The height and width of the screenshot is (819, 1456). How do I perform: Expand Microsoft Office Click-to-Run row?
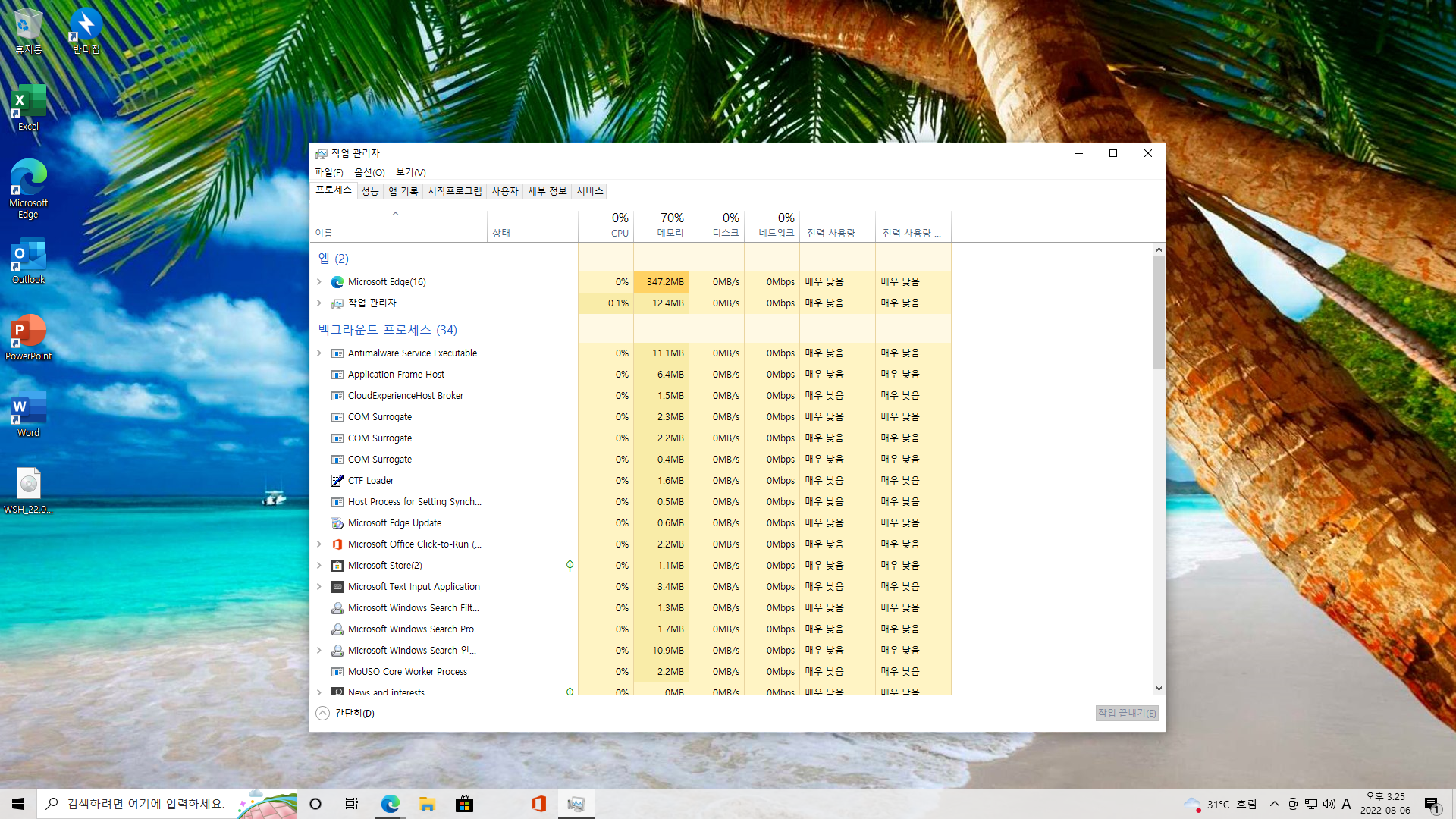click(x=318, y=544)
